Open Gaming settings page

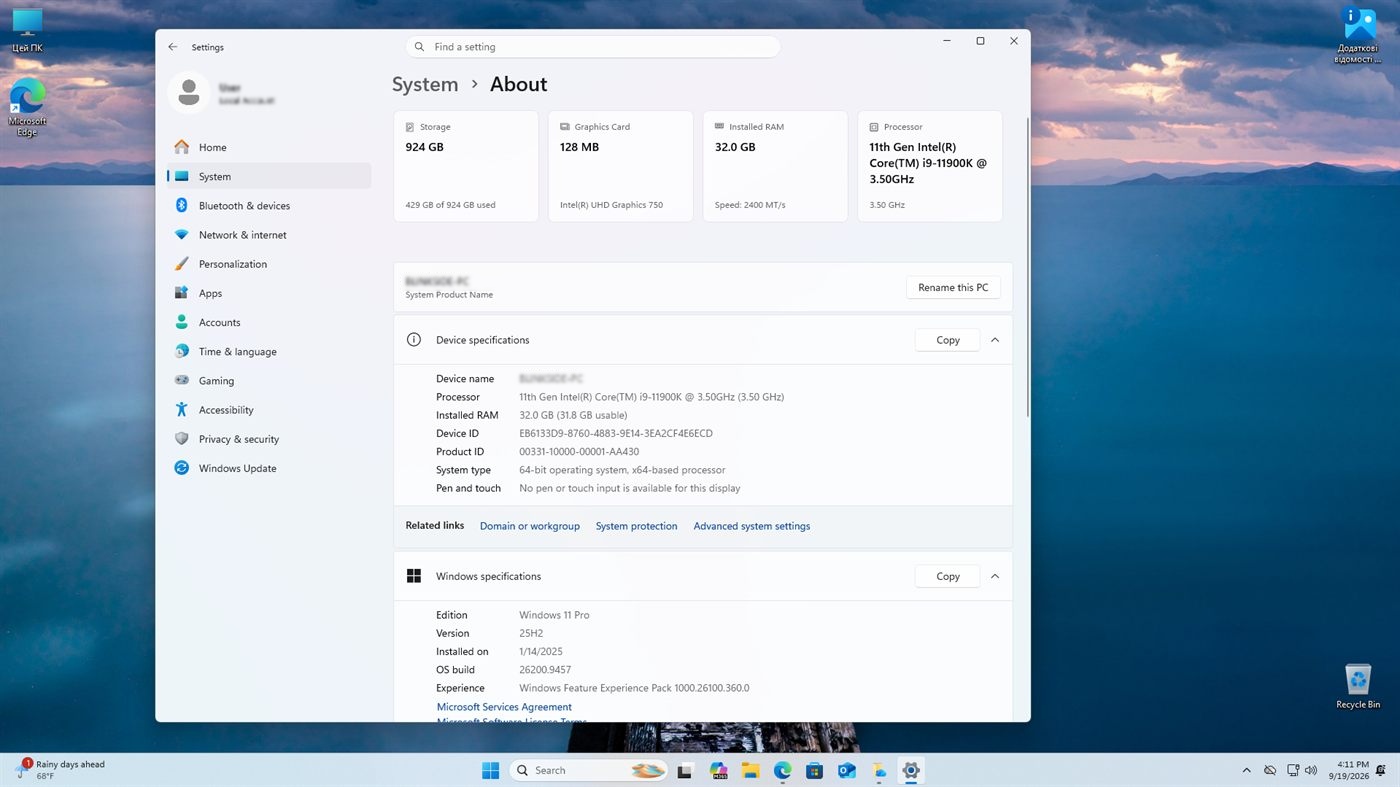point(269,380)
